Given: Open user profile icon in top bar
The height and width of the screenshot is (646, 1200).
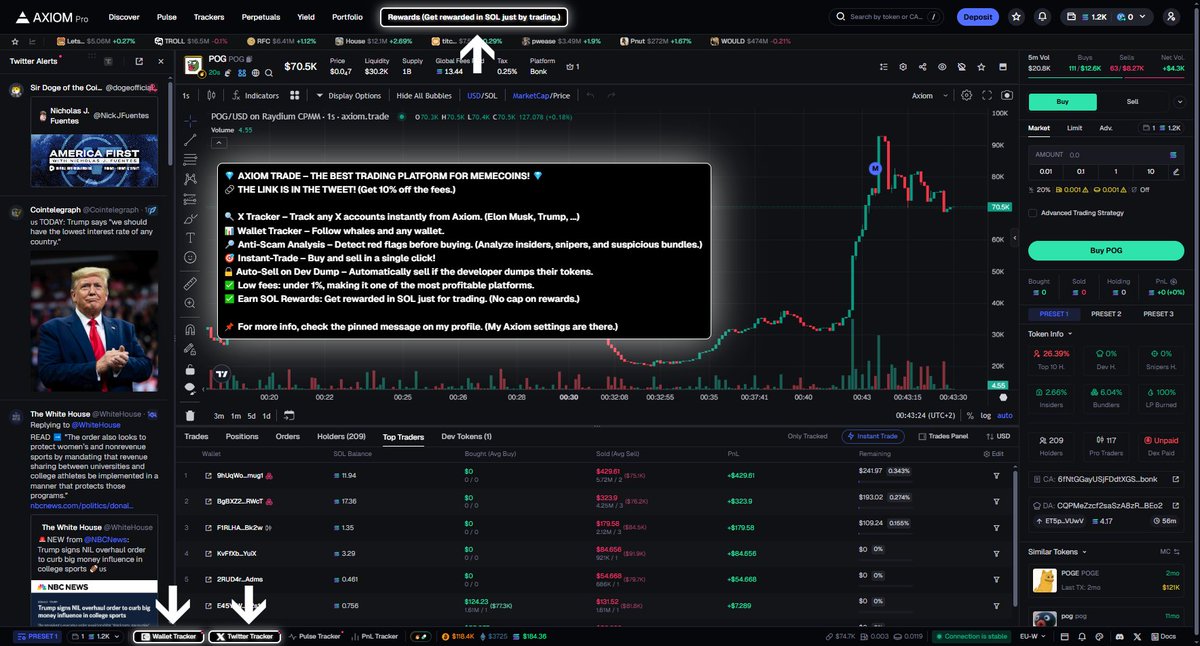Looking at the screenshot, I should coord(1171,17).
